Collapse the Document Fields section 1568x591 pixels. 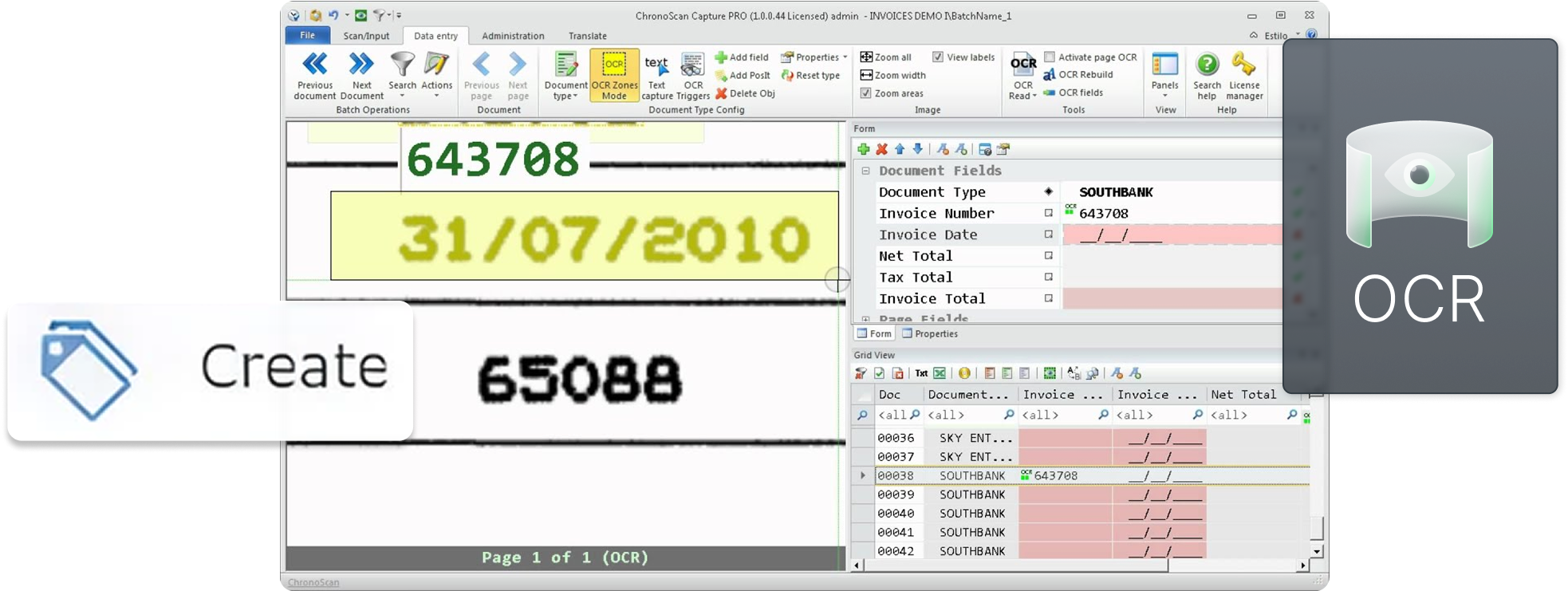tap(865, 171)
